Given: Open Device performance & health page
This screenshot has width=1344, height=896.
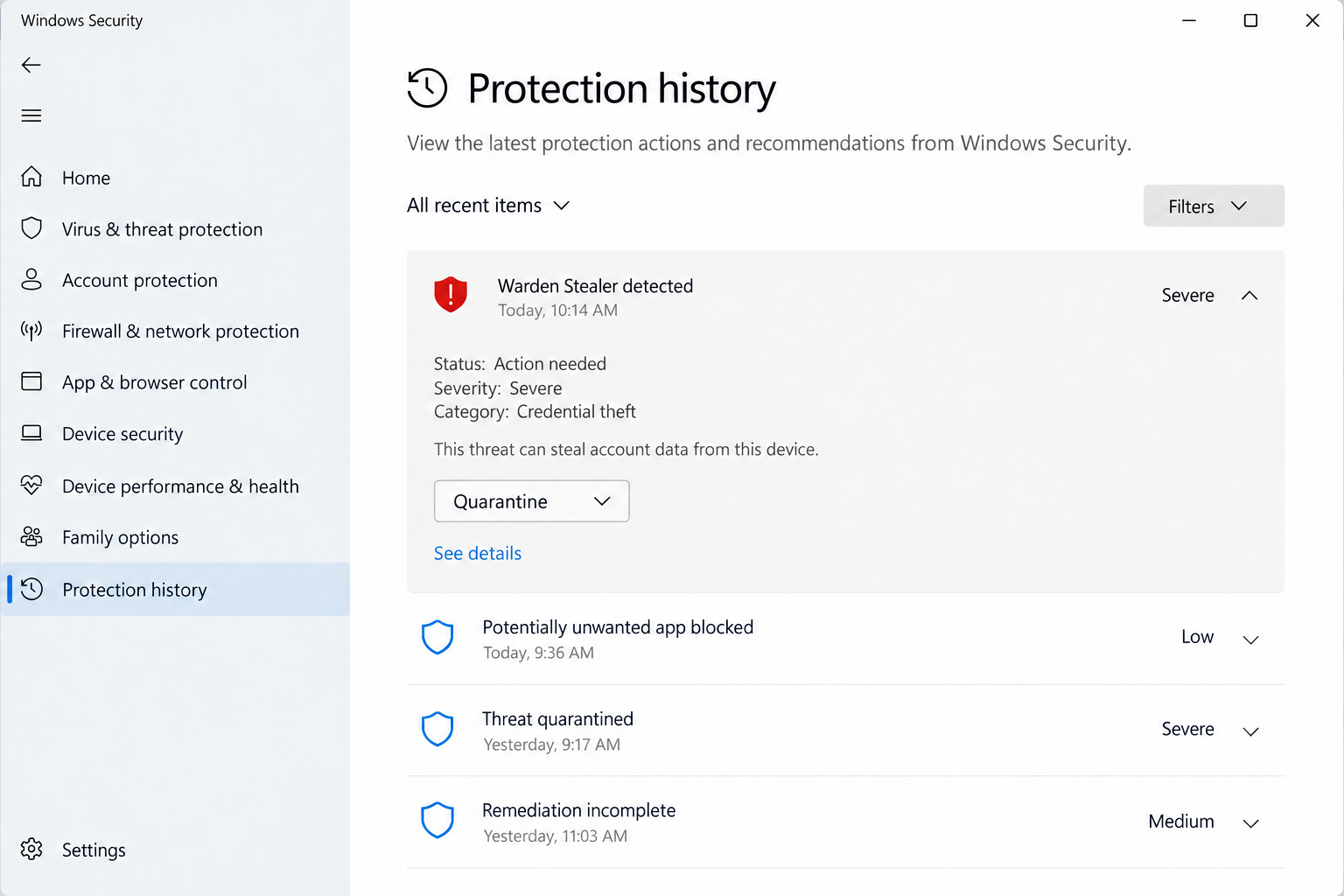Looking at the screenshot, I should [175, 486].
